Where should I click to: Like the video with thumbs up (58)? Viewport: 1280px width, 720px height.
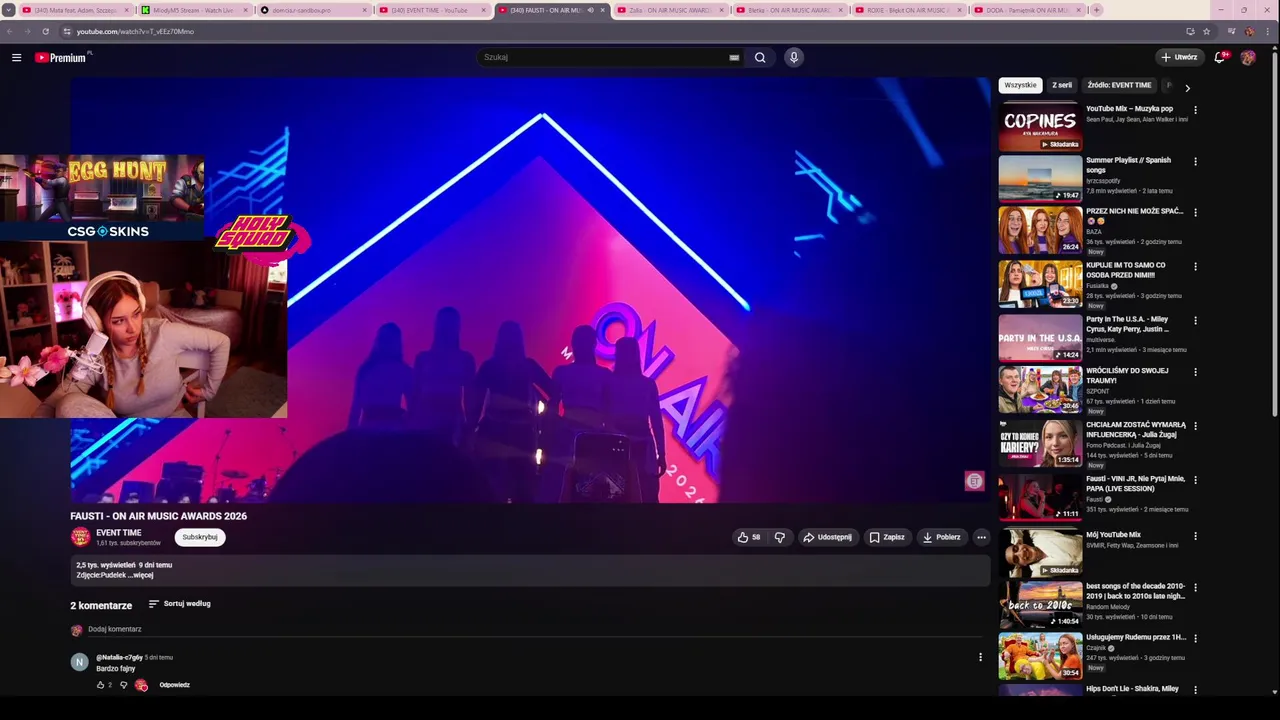pyautogui.click(x=749, y=537)
